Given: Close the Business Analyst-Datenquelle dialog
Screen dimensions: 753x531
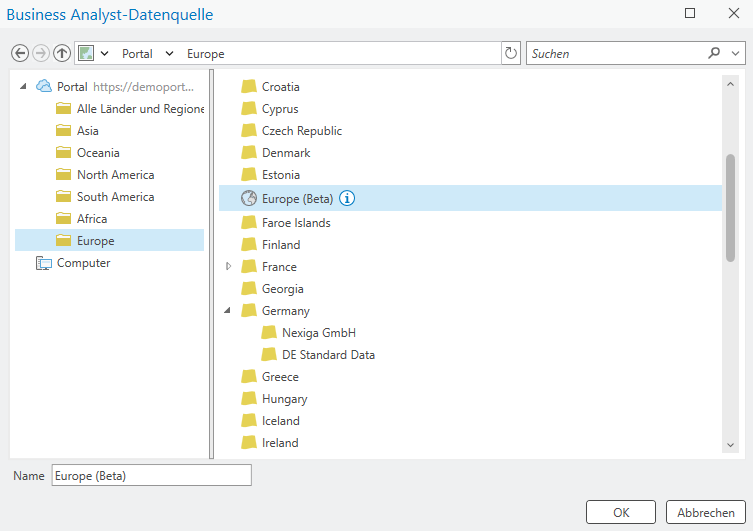Looking at the screenshot, I should click(x=734, y=13).
